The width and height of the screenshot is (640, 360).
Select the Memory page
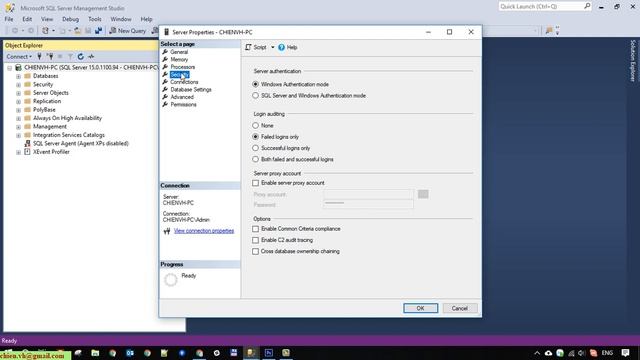[179, 59]
